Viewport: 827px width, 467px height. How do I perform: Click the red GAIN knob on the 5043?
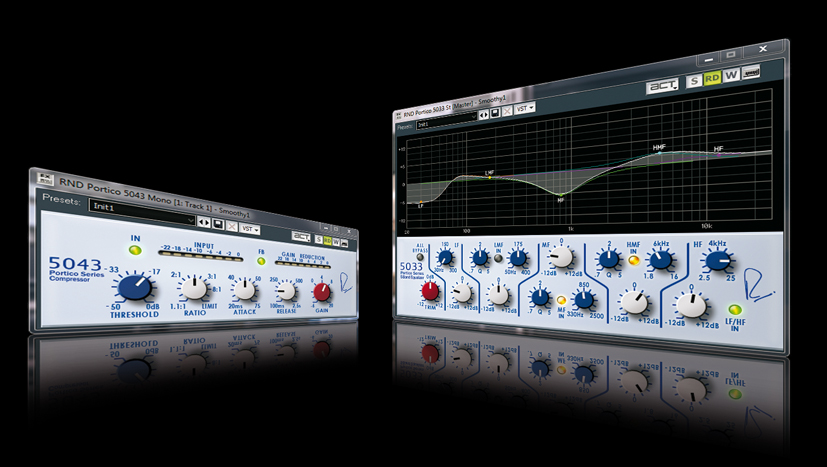(322, 292)
